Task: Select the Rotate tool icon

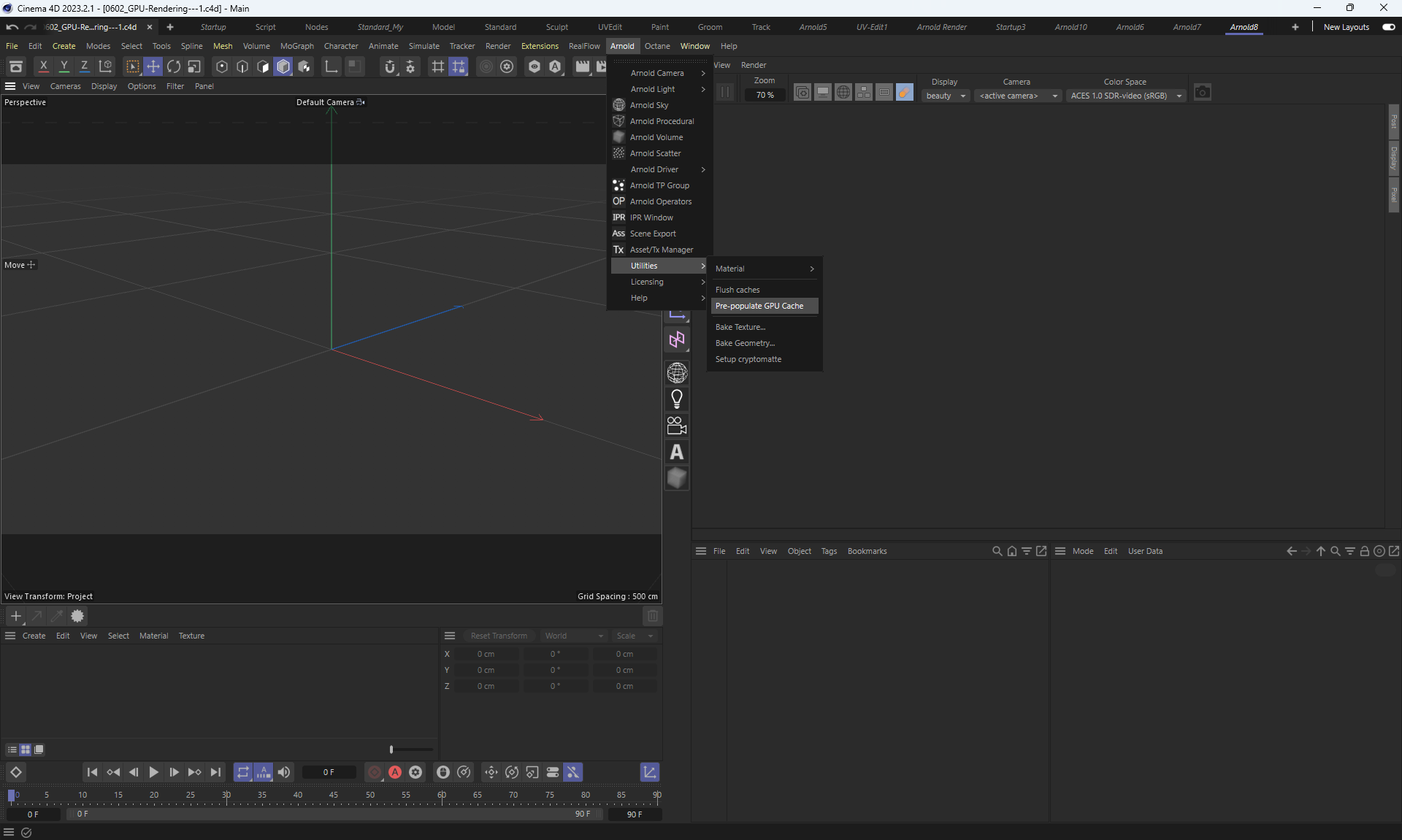Action: 174,66
